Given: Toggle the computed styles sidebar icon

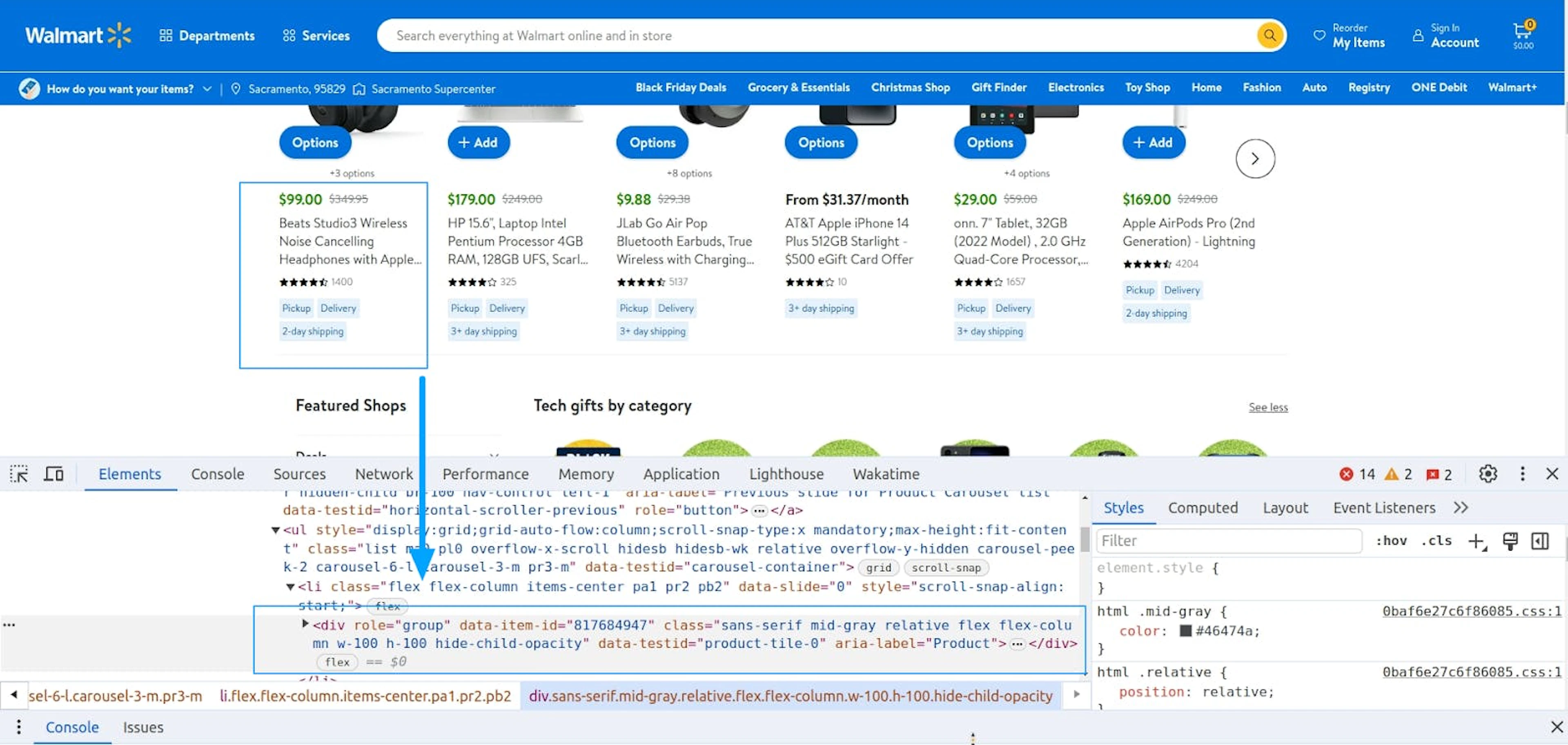Looking at the screenshot, I should (x=1540, y=541).
